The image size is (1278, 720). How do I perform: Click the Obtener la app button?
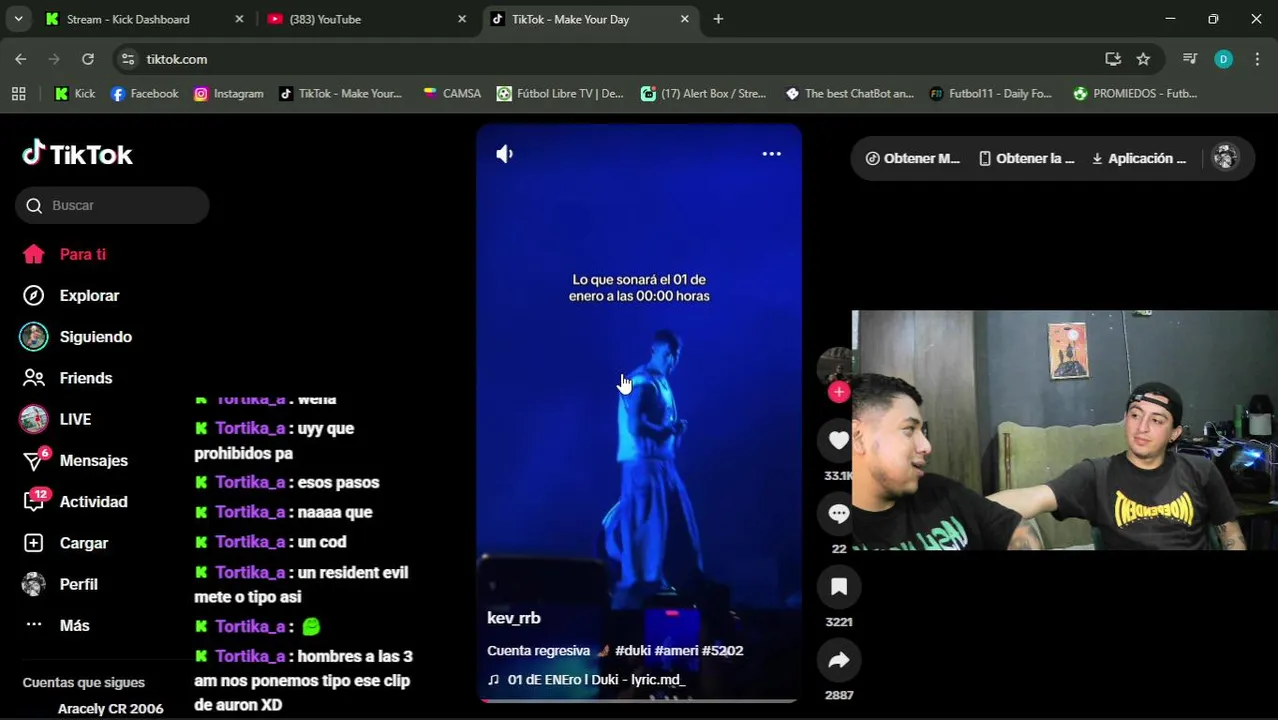[x=1026, y=158]
